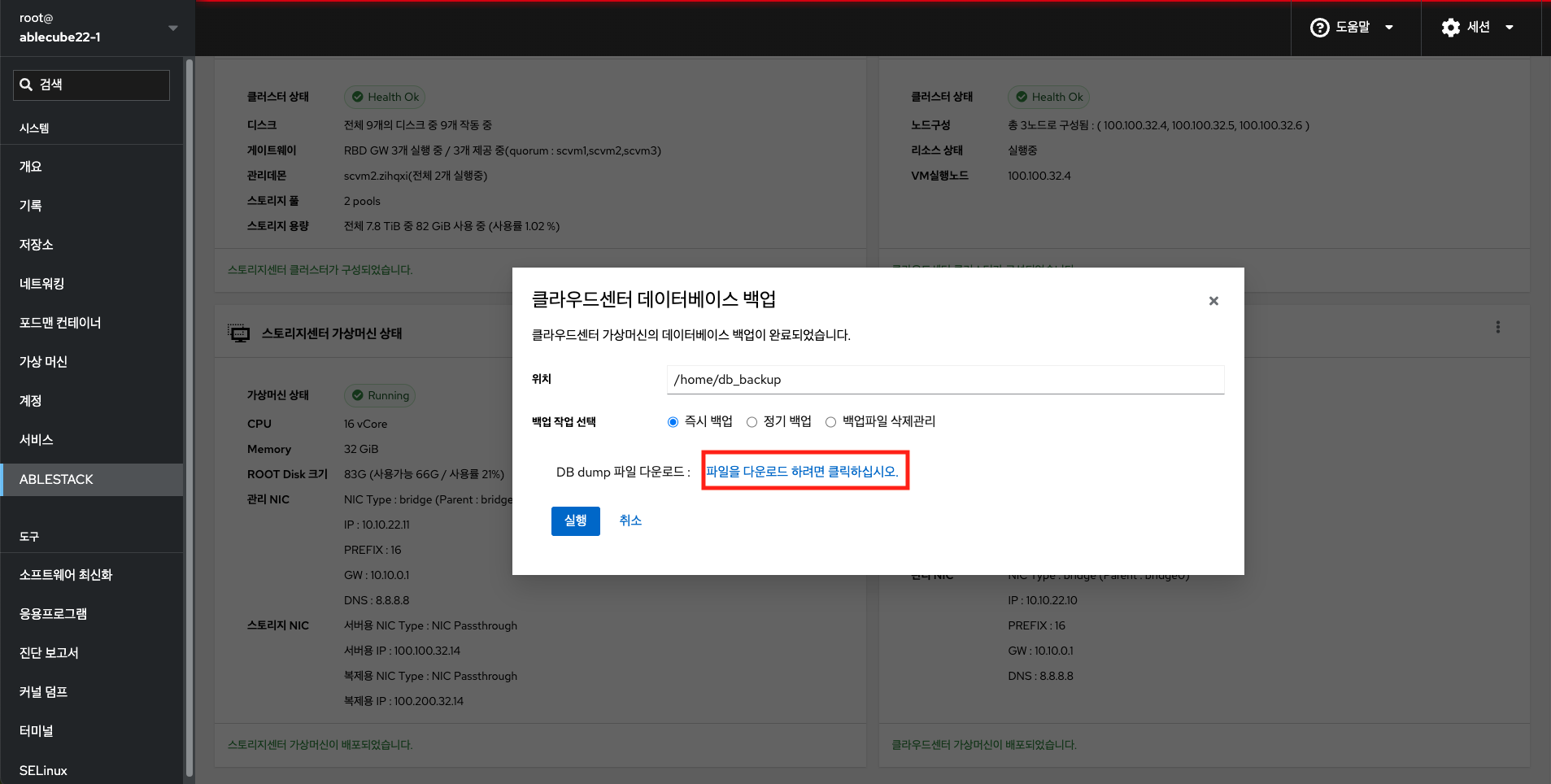Click the green Running status check icon
Viewport: 1551px width, 784px height.
click(x=357, y=395)
